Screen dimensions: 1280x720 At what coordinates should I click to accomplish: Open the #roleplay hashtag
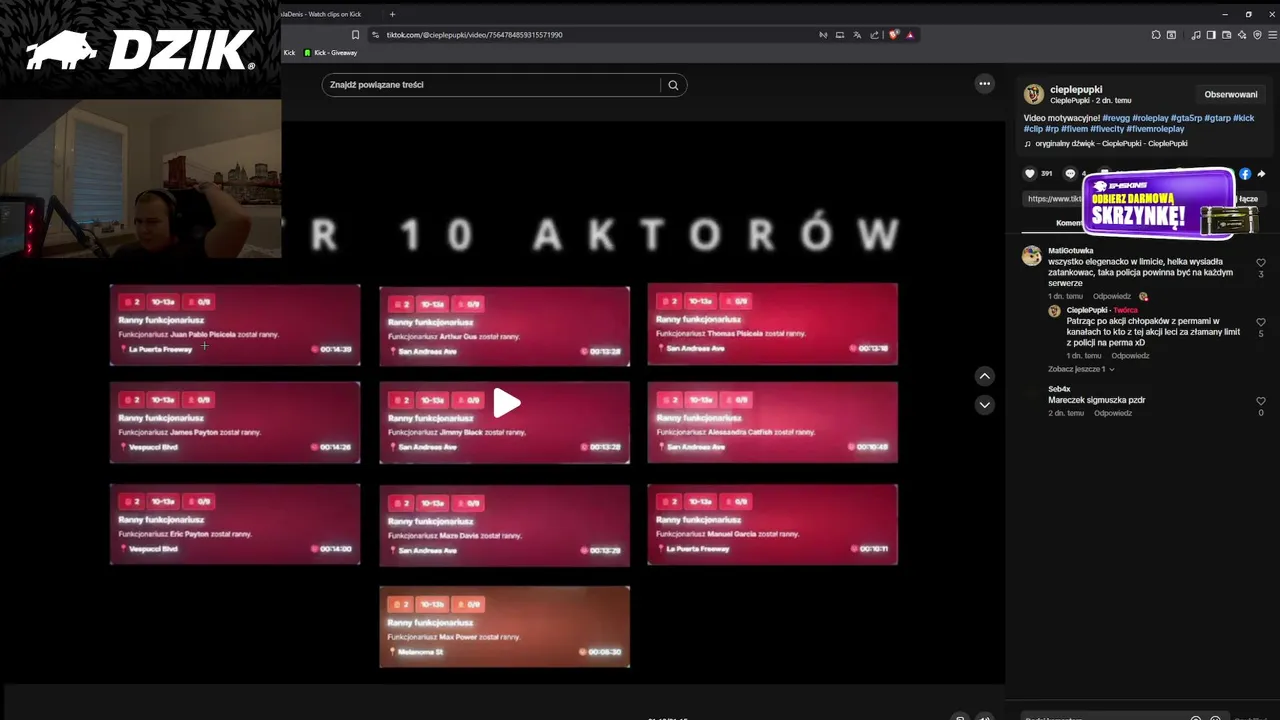pos(1150,118)
